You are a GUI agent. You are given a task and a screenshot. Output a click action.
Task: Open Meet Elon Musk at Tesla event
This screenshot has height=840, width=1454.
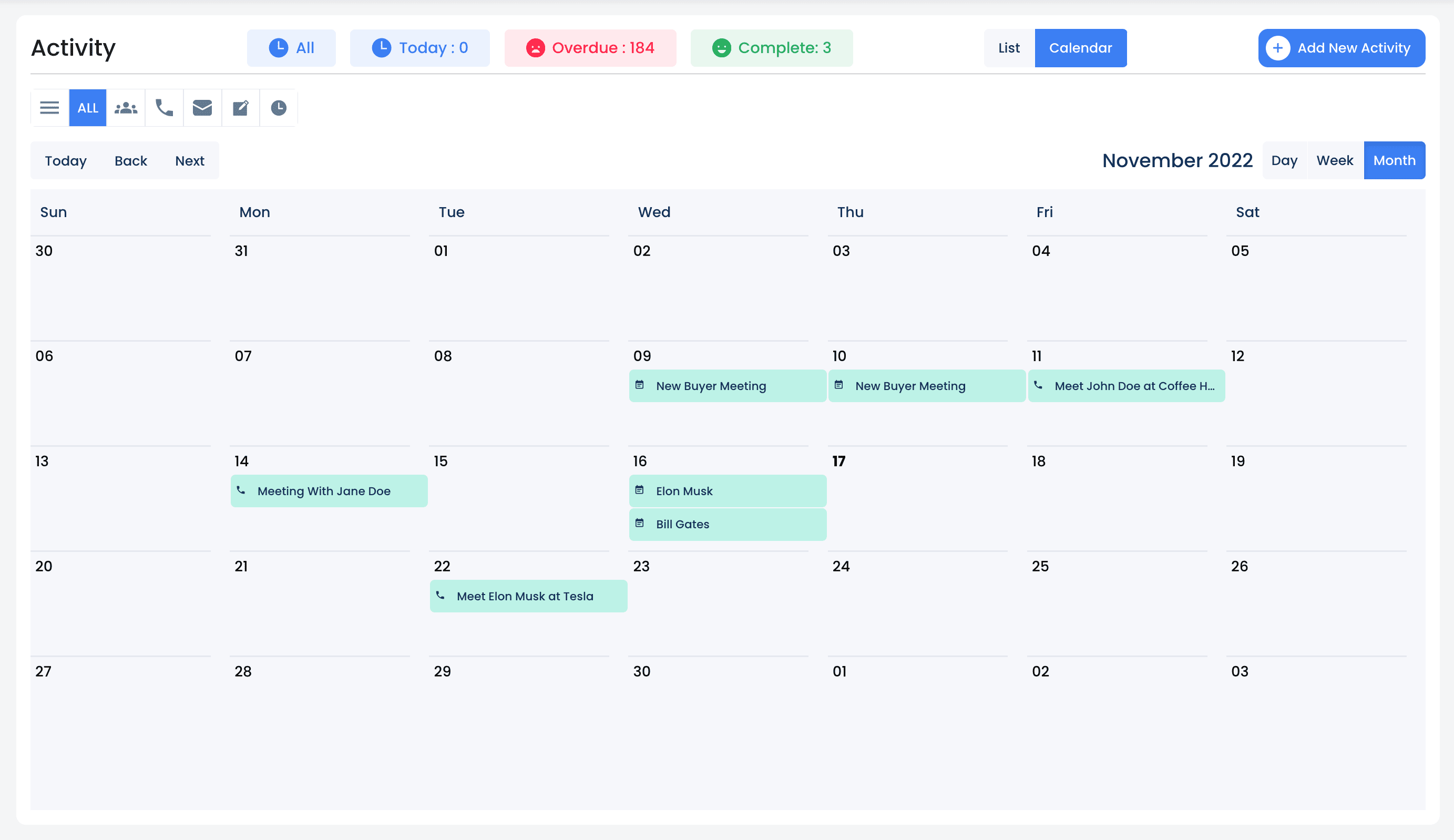pos(528,596)
